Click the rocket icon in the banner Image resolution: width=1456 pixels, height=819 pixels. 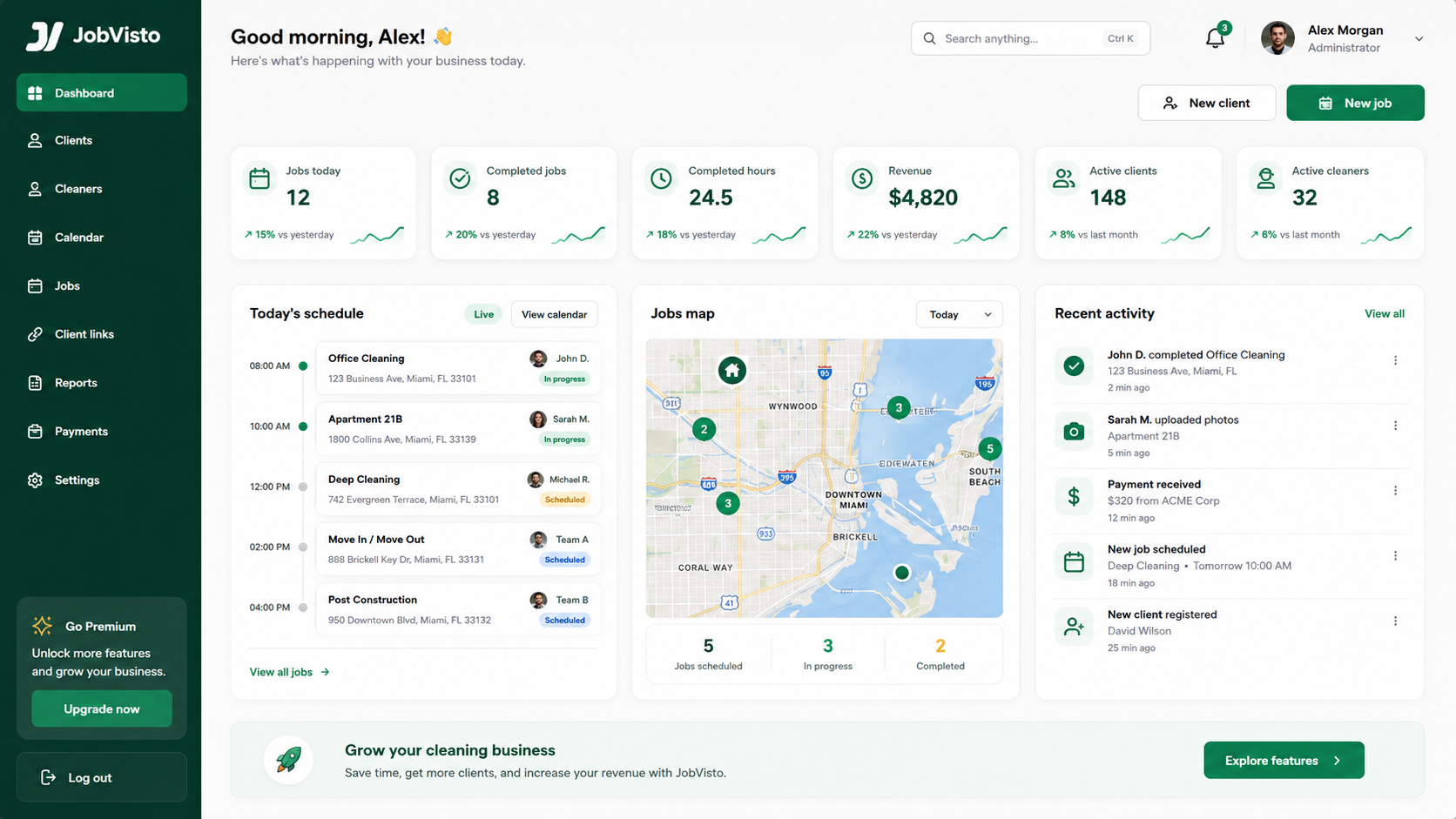[x=288, y=760]
